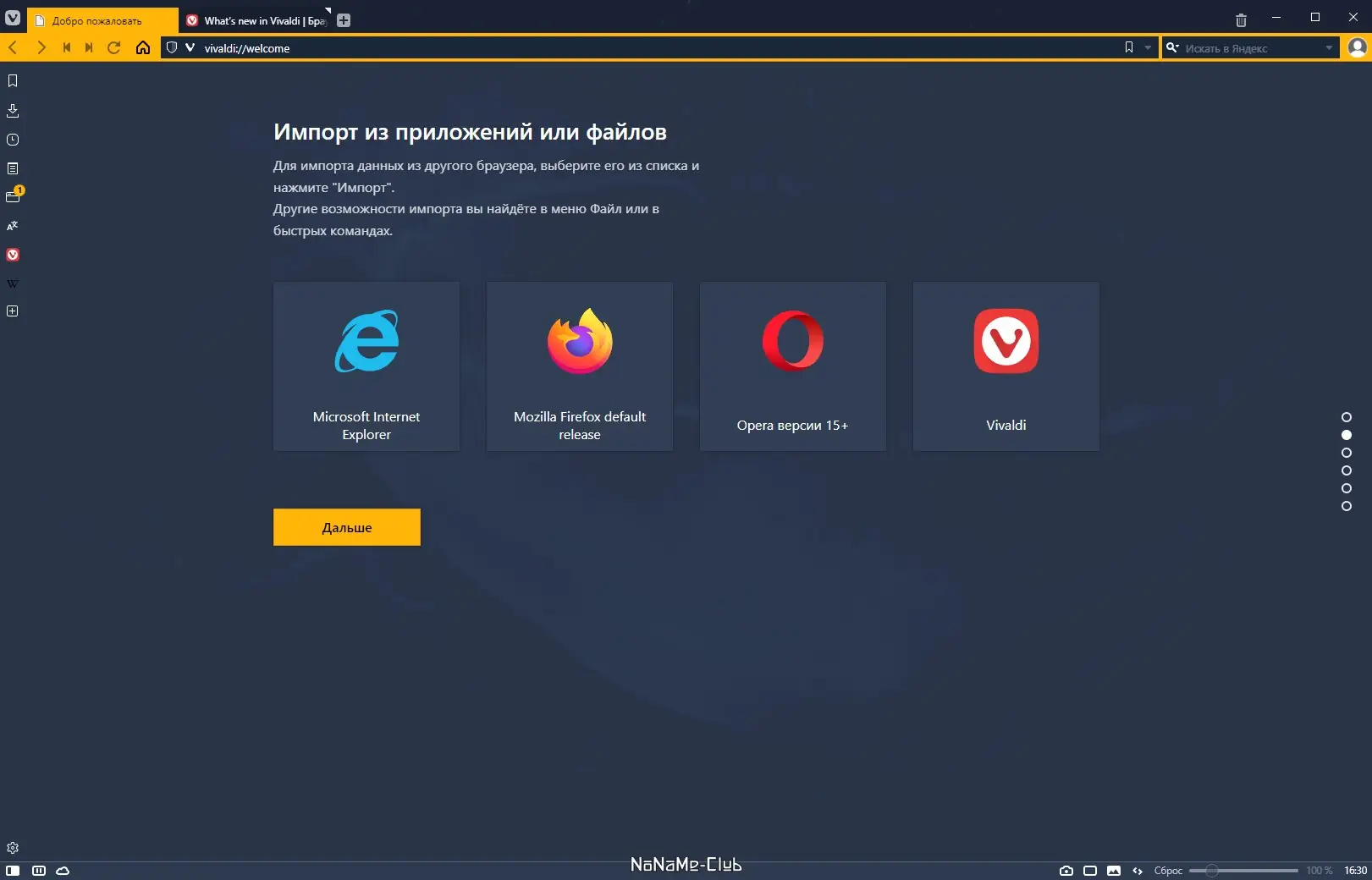Open the Bookmarks side panel

pos(13,81)
